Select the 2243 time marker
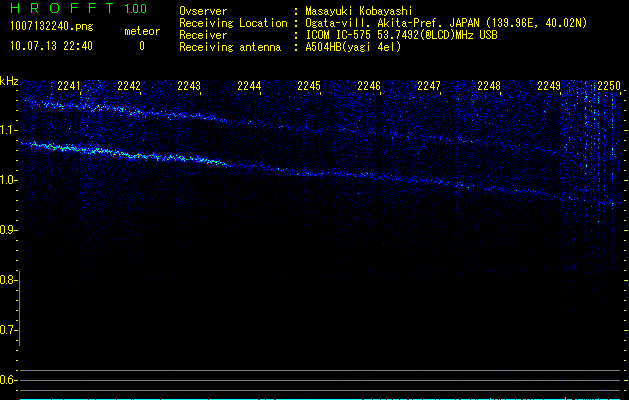629x400 pixels. coord(189,86)
